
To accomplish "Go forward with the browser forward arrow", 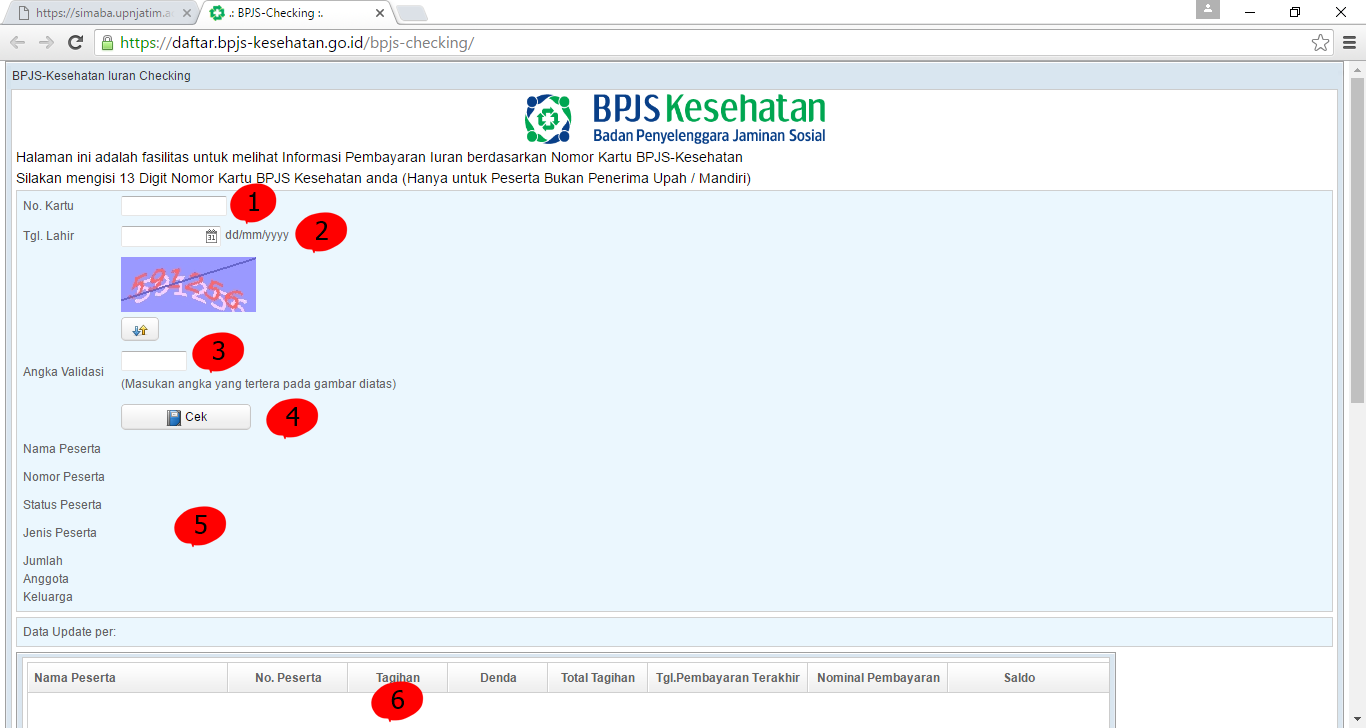I will 46,42.
